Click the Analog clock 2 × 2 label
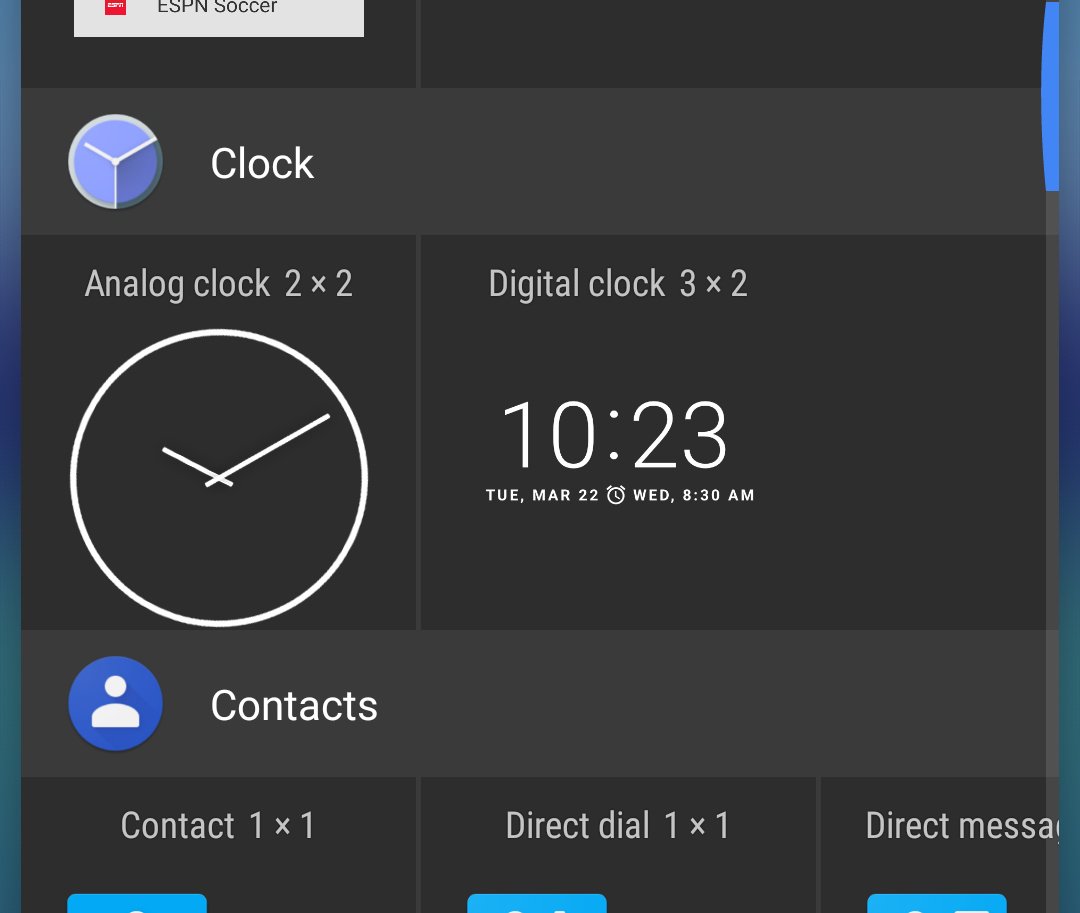Viewport: 1080px width, 913px height. pos(218,284)
